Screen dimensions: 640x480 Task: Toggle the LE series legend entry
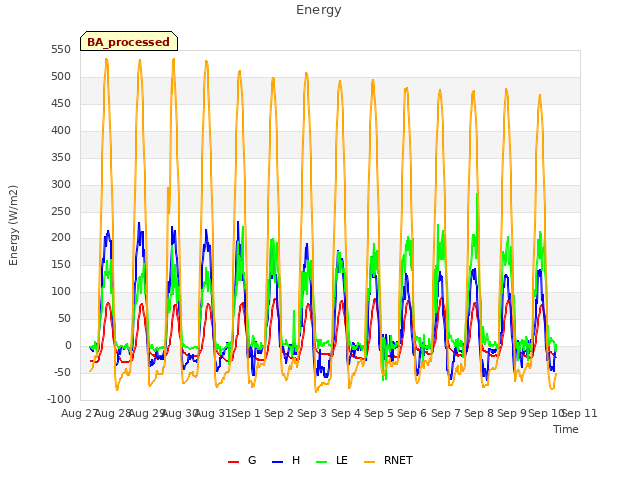click(332, 460)
